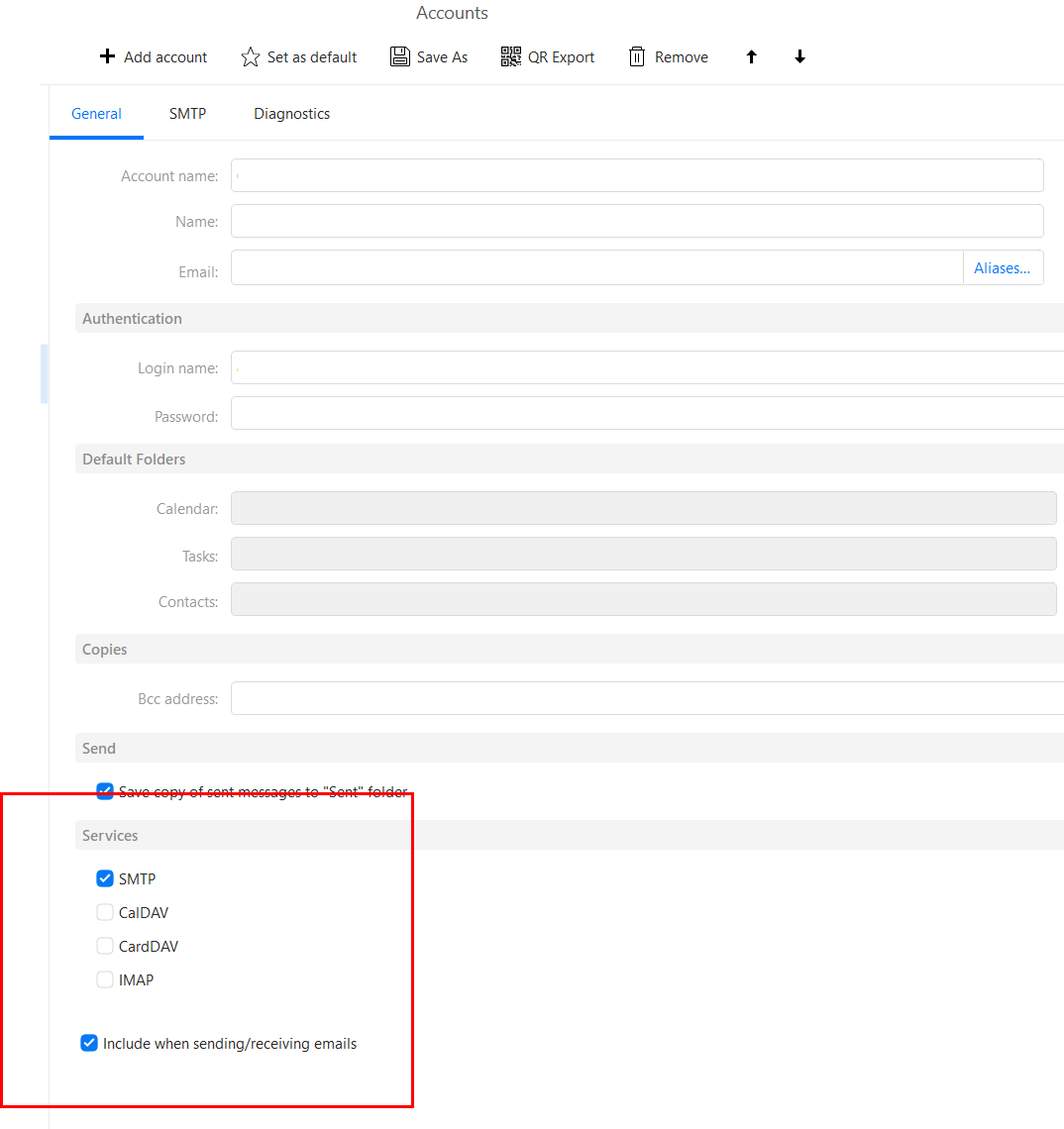Toggle Save copy of sent messages checkbox
This screenshot has height=1129, width=1064.
(x=105, y=791)
